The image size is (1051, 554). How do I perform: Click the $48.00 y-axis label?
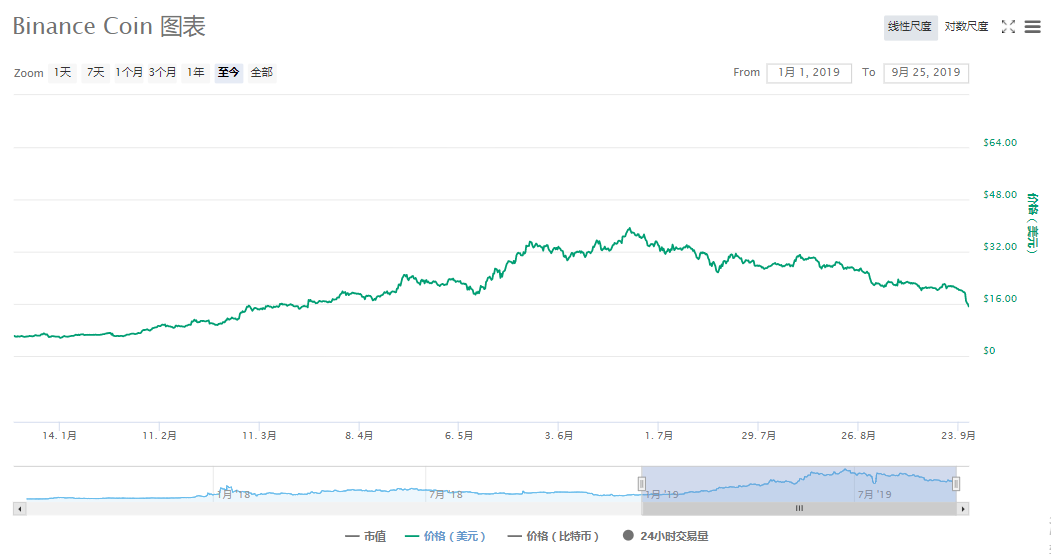(x=1000, y=195)
